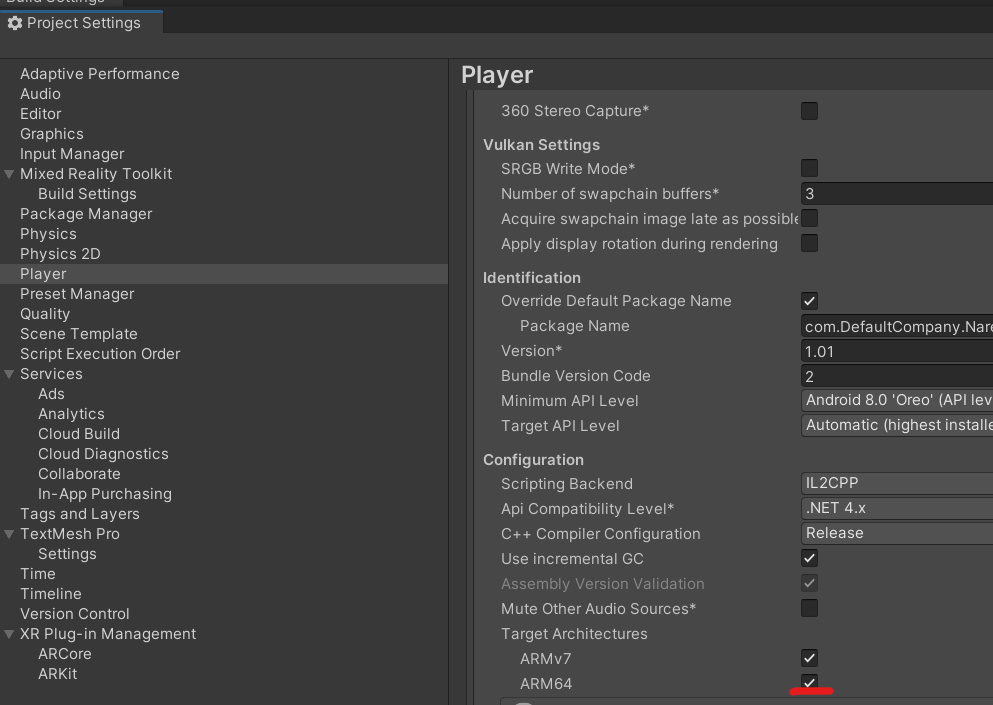993x705 pixels.
Task: Open the Api Compatibility Level dropdown
Action: 897,508
